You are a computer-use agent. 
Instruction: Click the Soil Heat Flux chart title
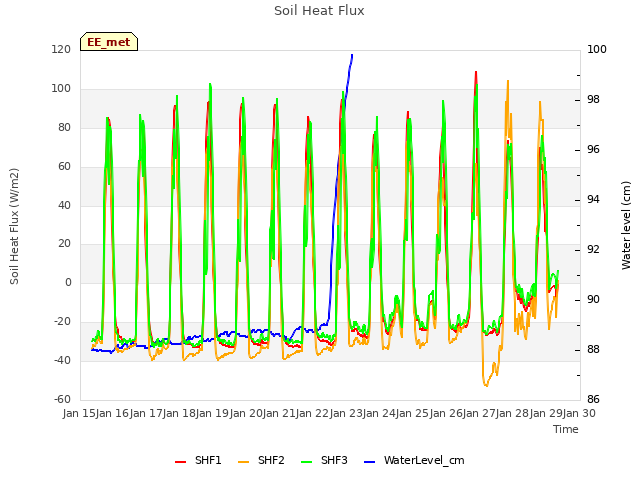point(319,11)
